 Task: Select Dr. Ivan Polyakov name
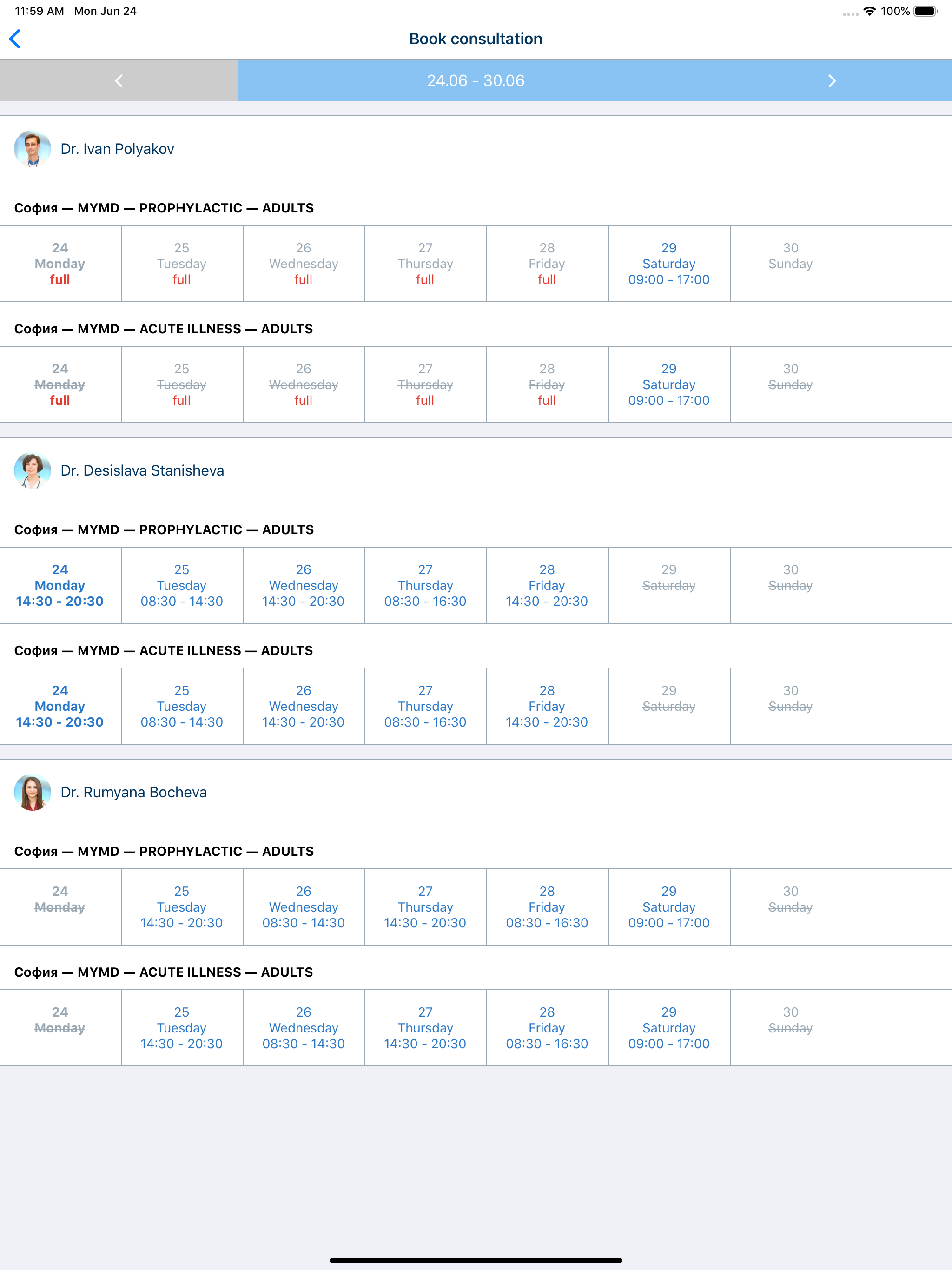[x=117, y=149]
